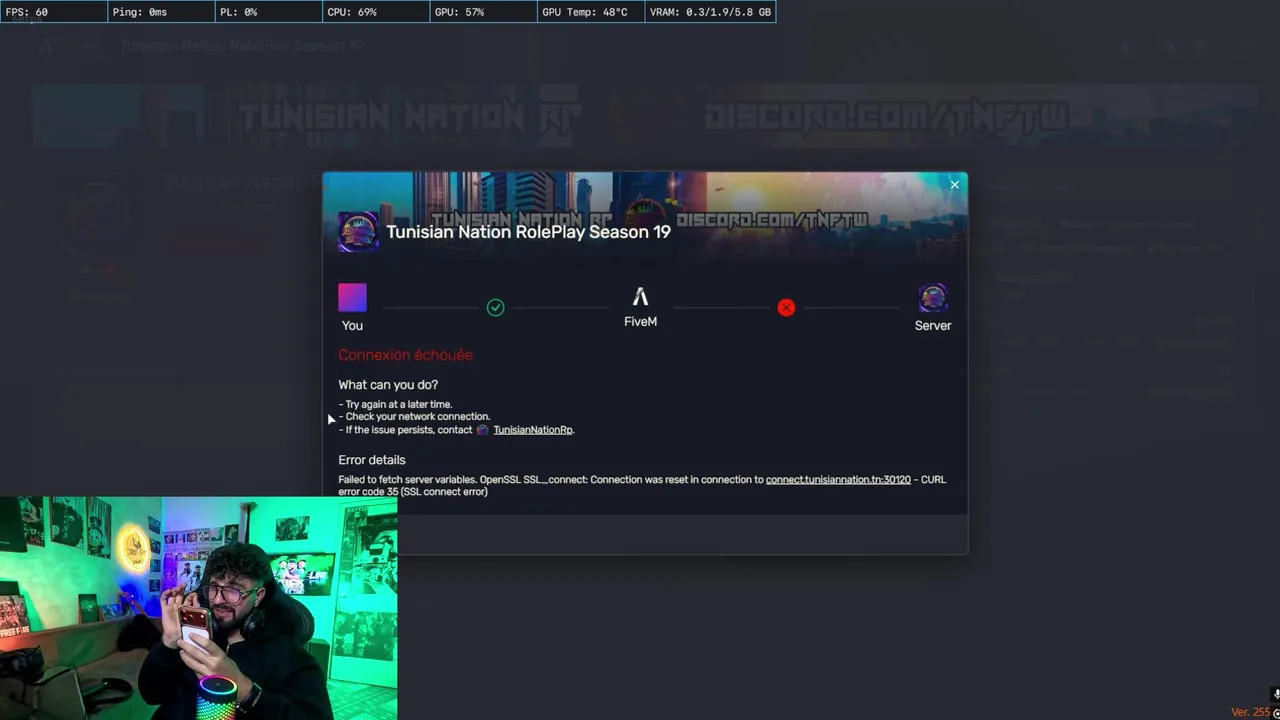
Task: Click the Error details heading
Action: pyautogui.click(x=372, y=460)
